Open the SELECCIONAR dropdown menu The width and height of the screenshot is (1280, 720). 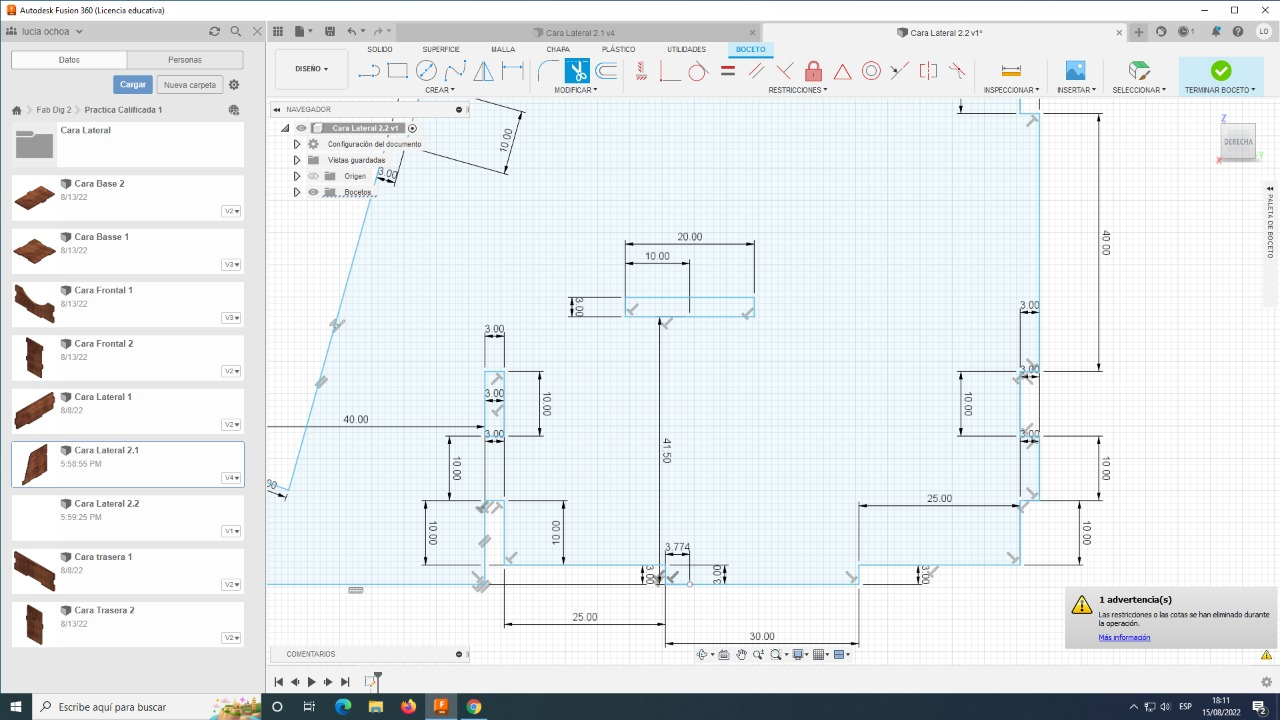click(x=1139, y=90)
